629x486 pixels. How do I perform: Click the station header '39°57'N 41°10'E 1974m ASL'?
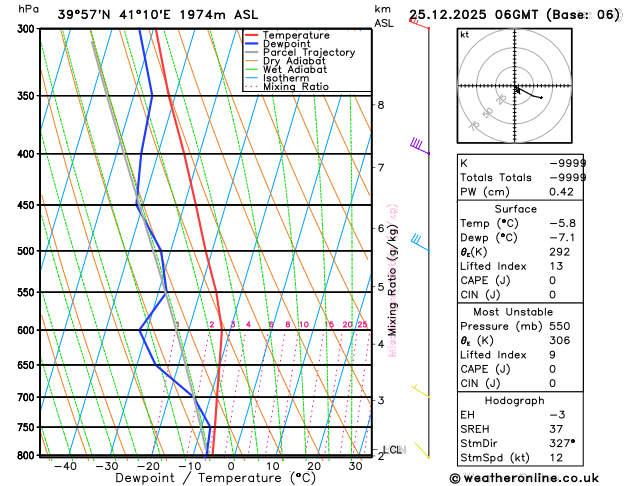pyautogui.click(x=158, y=15)
